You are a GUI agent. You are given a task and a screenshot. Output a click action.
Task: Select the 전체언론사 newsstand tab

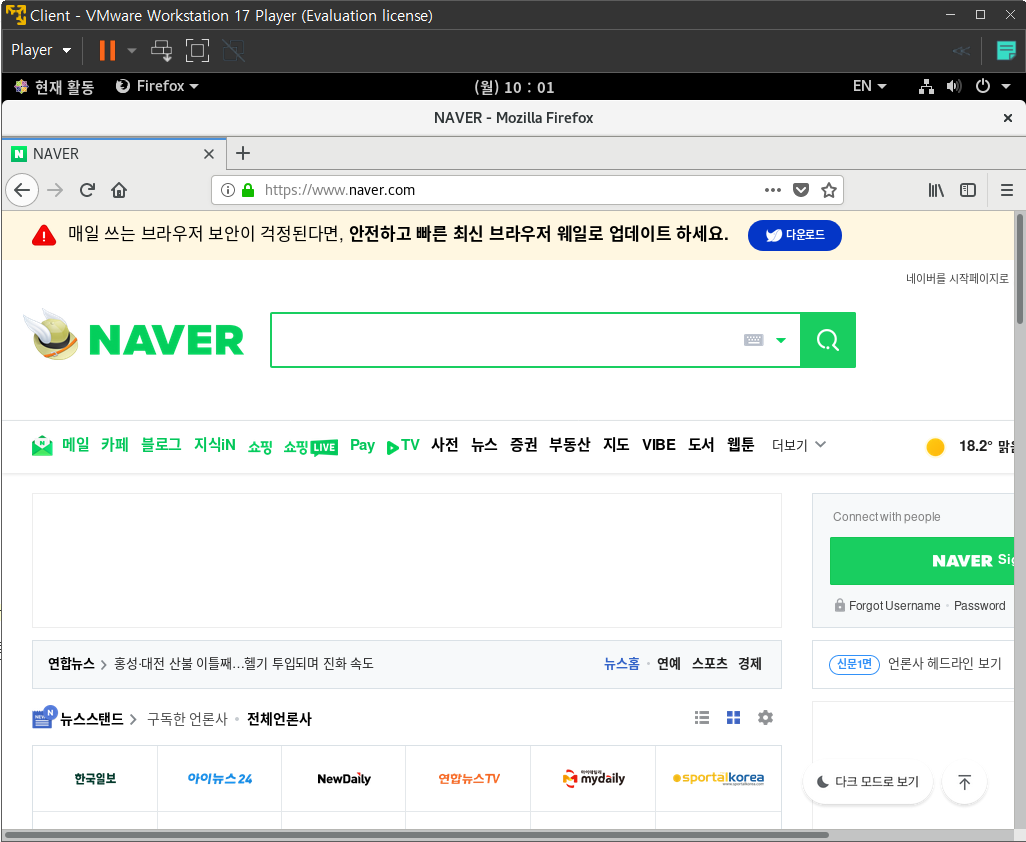pyautogui.click(x=279, y=719)
